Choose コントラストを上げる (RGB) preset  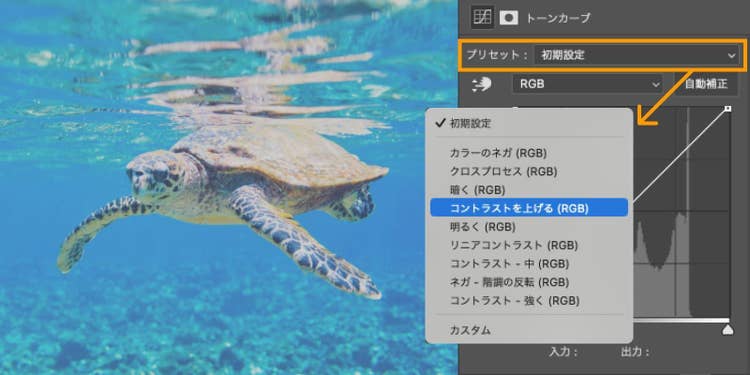[x=529, y=208]
